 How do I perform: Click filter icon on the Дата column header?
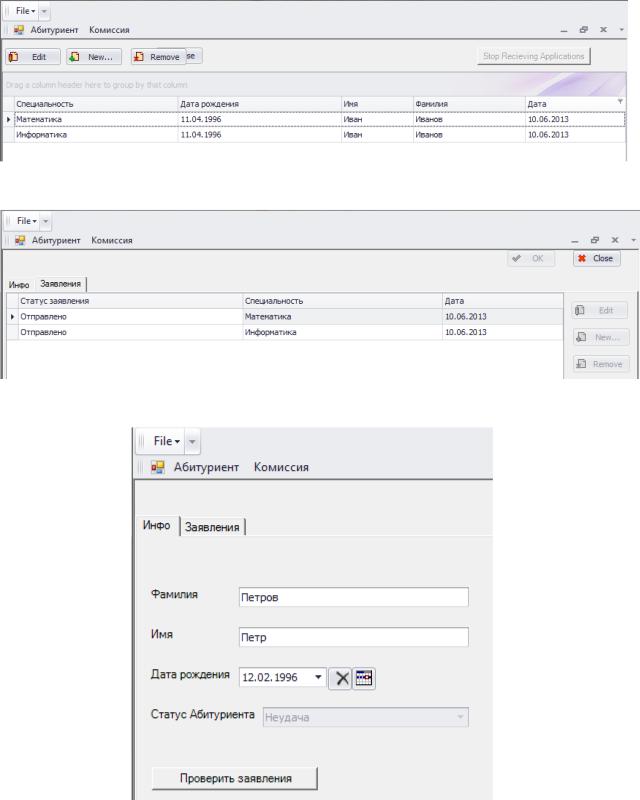pos(620,102)
